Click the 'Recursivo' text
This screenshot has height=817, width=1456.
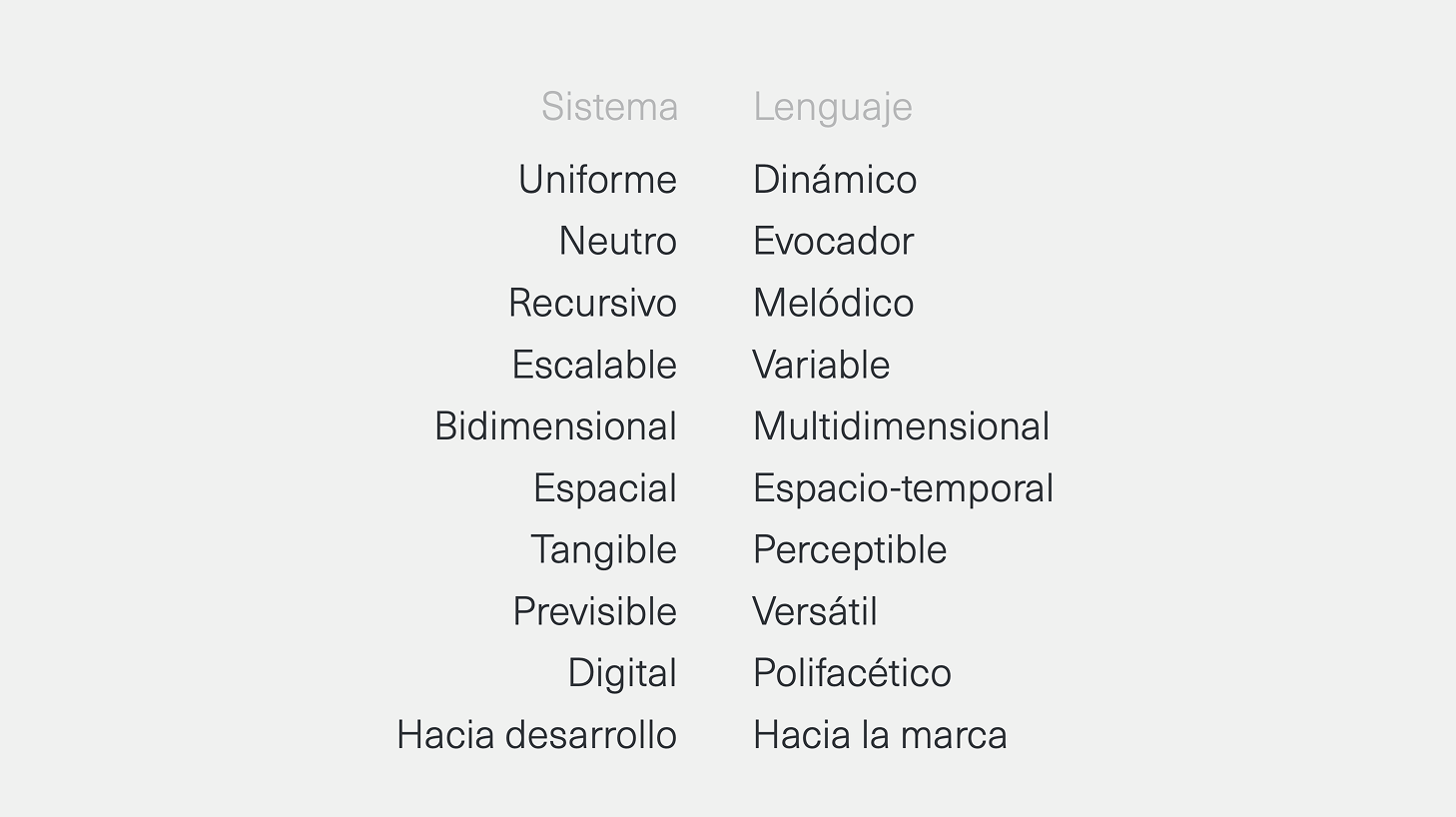(x=592, y=304)
